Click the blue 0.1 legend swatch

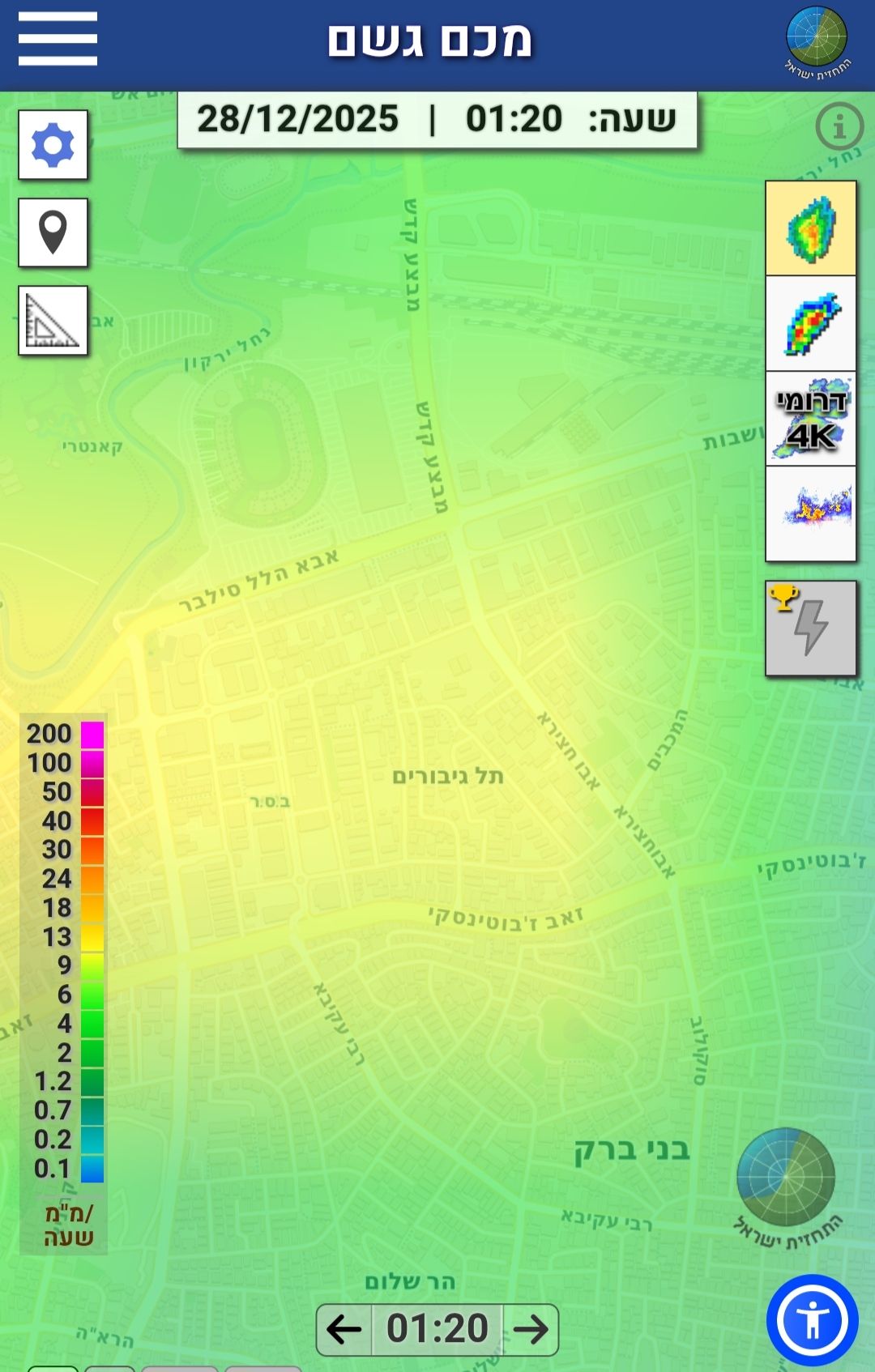click(92, 1169)
